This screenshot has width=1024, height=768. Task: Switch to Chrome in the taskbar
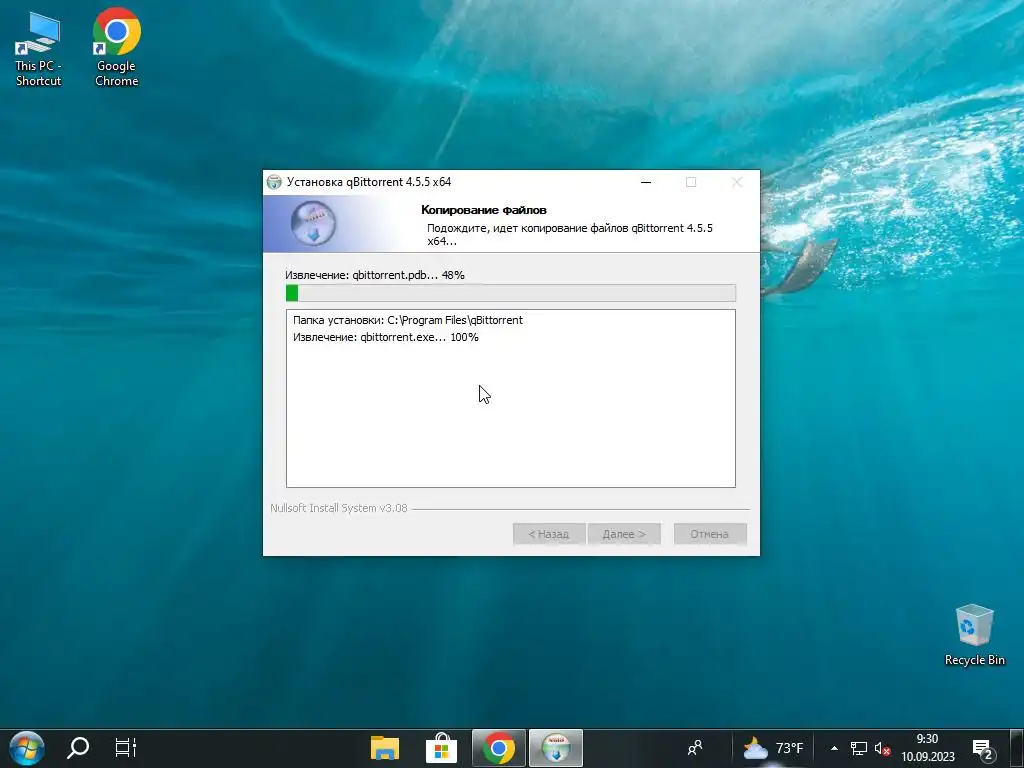pyautogui.click(x=499, y=748)
